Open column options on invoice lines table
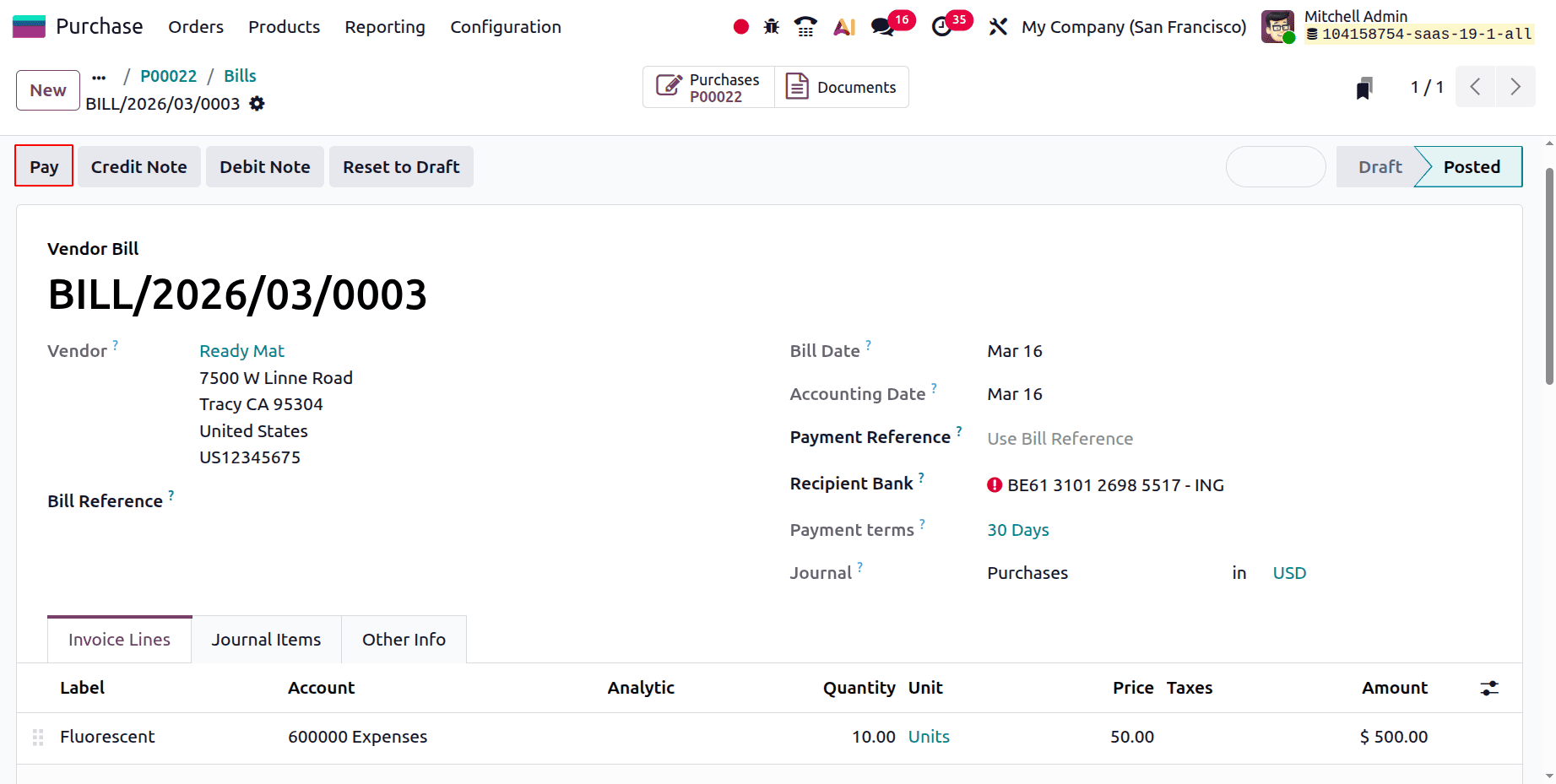Screen dimensions: 1556x784 (x=1488, y=688)
